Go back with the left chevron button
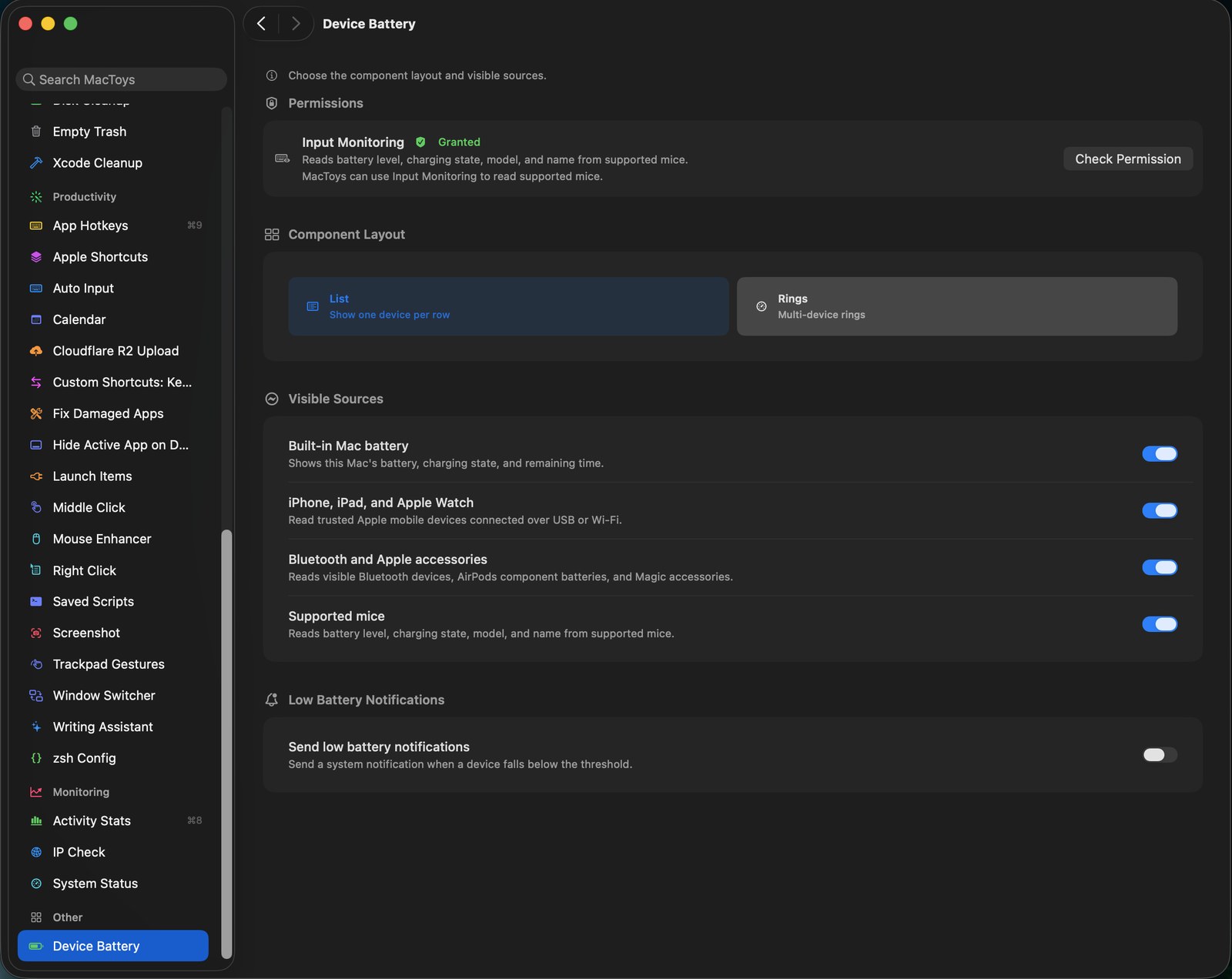The image size is (1232, 979). 262,24
